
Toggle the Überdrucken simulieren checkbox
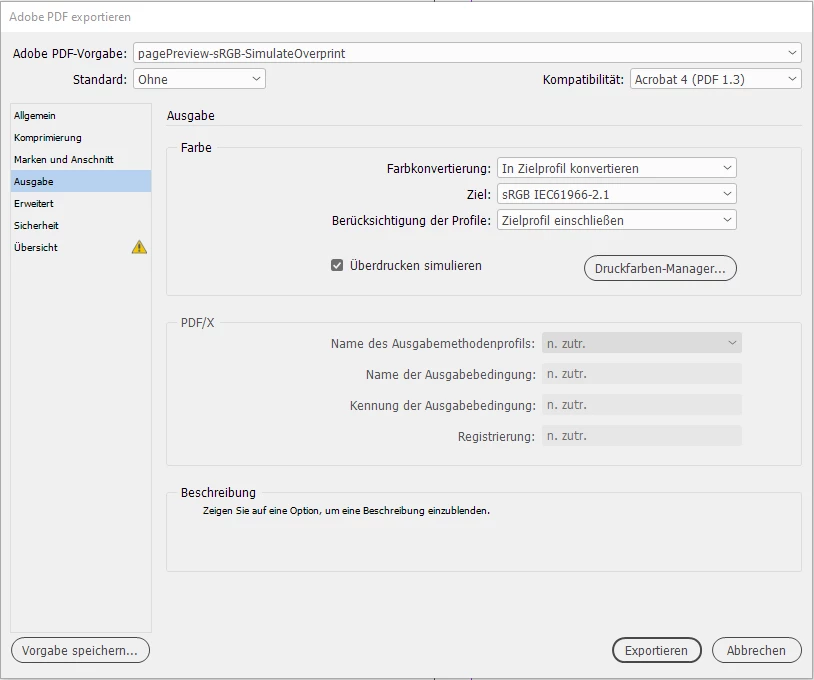pos(337,266)
